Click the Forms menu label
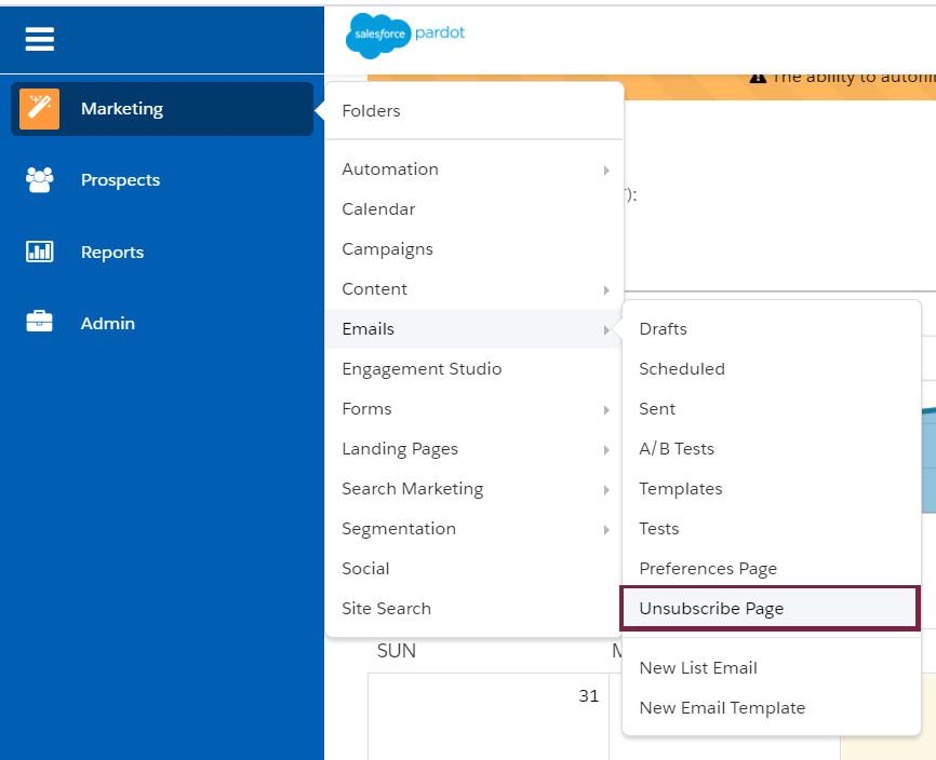This screenshot has height=760, width=936. [367, 409]
